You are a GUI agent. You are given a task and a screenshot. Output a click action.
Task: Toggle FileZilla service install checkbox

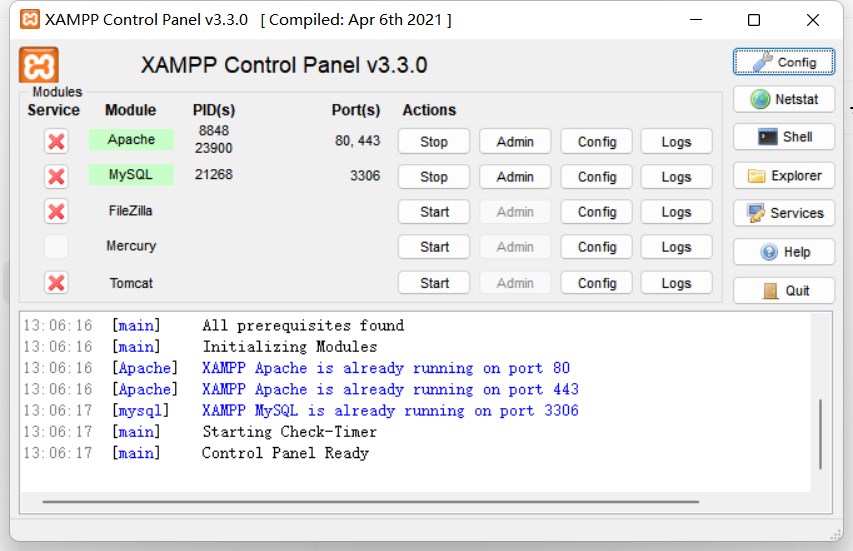coord(56,211)
